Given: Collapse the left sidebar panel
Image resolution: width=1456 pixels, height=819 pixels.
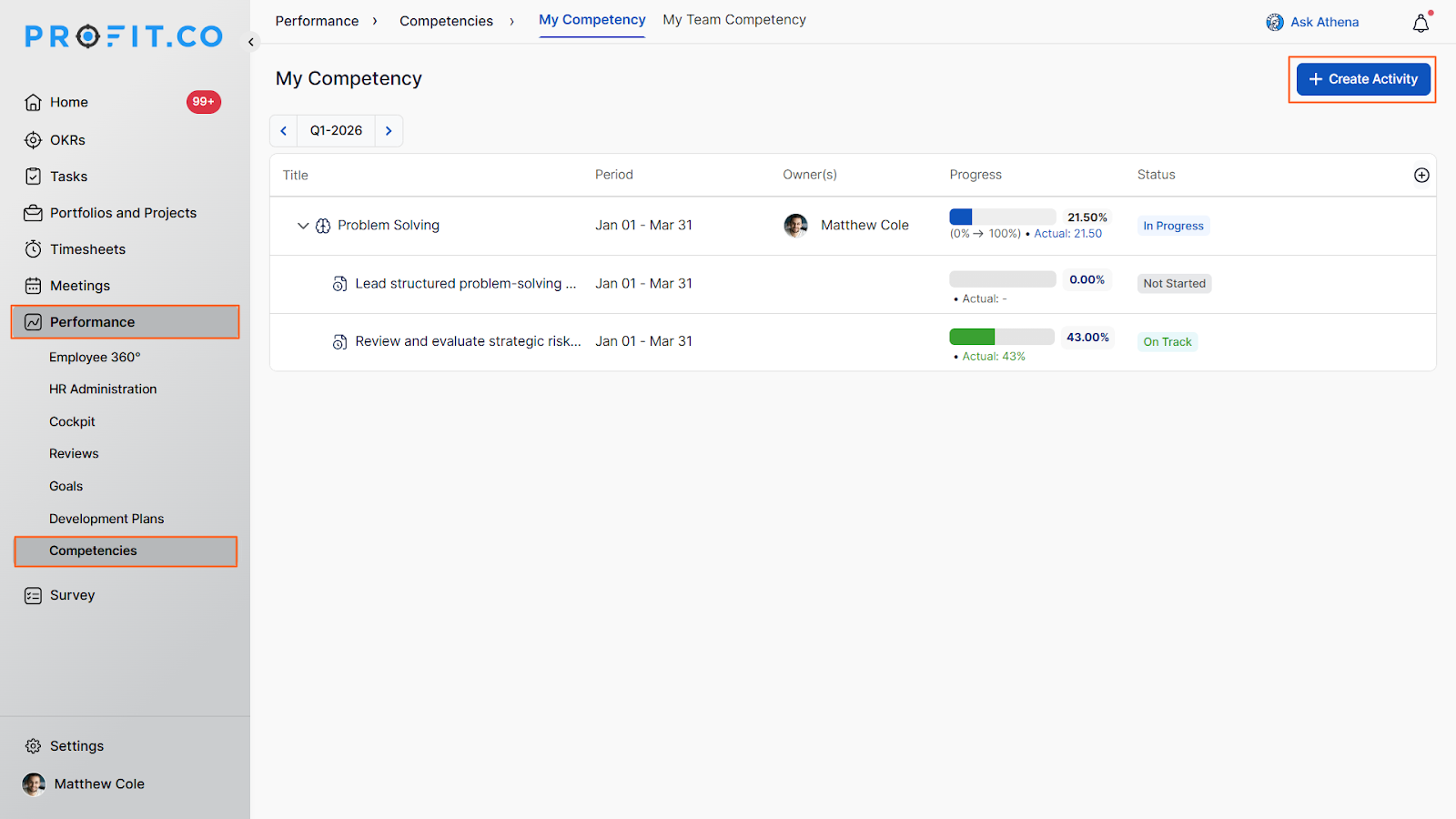Looking at the screenshot, I should pos(251,42).
